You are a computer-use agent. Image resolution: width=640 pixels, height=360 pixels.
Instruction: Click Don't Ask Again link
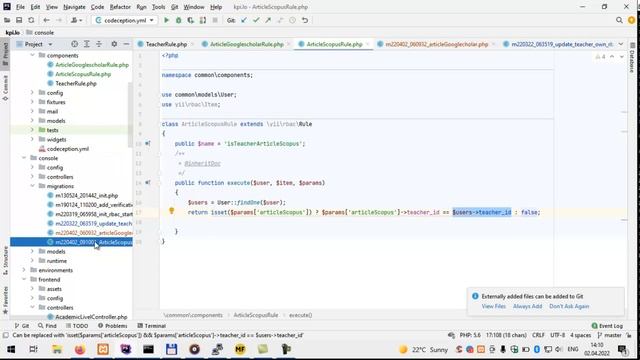click(x=569, y=306)
